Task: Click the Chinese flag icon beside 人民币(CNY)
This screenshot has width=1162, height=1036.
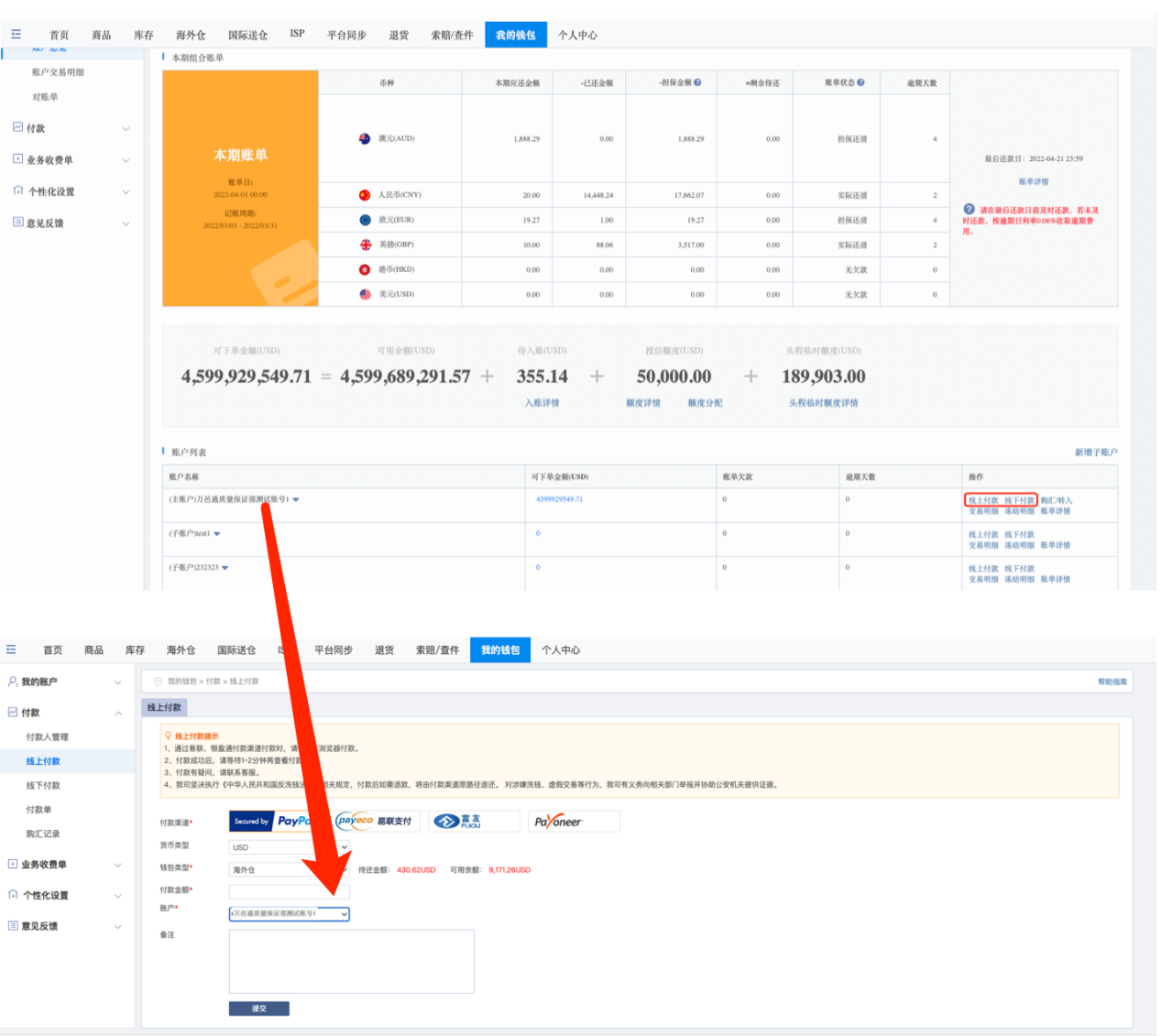Action: click(365, 195)
